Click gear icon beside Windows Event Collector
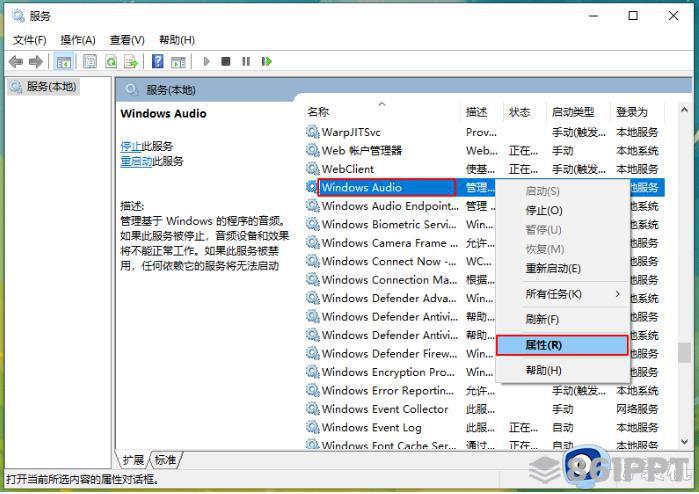Screen dimensions: 699x494 click(x=312, y=409)
